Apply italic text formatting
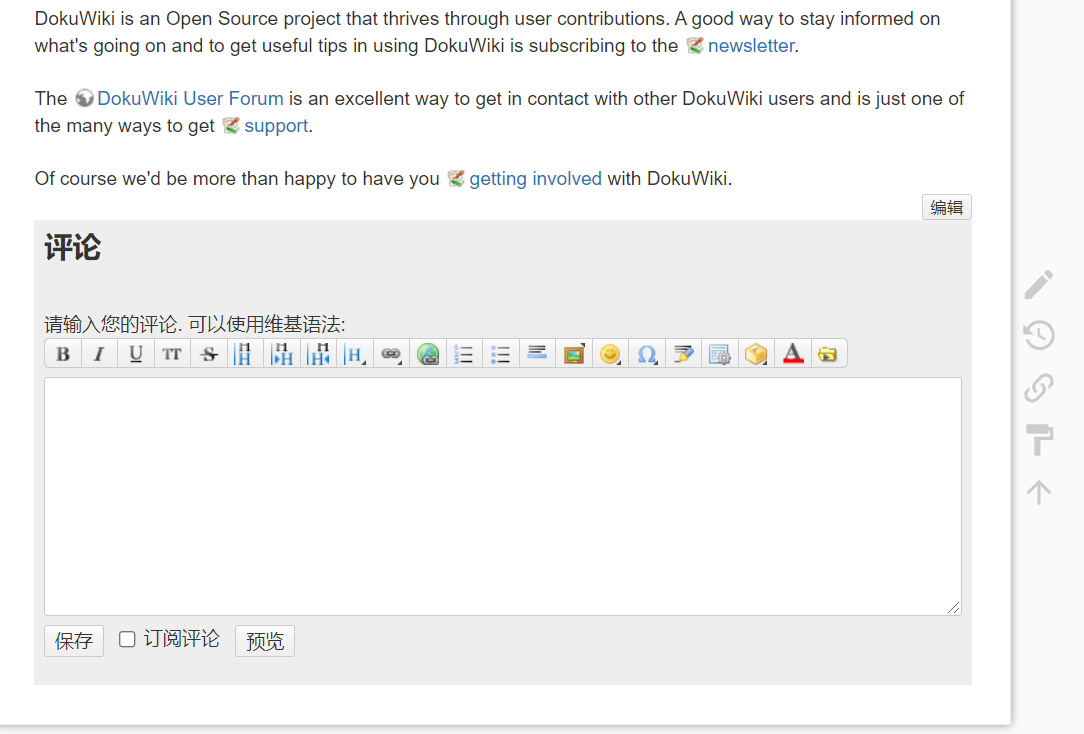The image size is (1084, 734). click(x=100, y=354)
